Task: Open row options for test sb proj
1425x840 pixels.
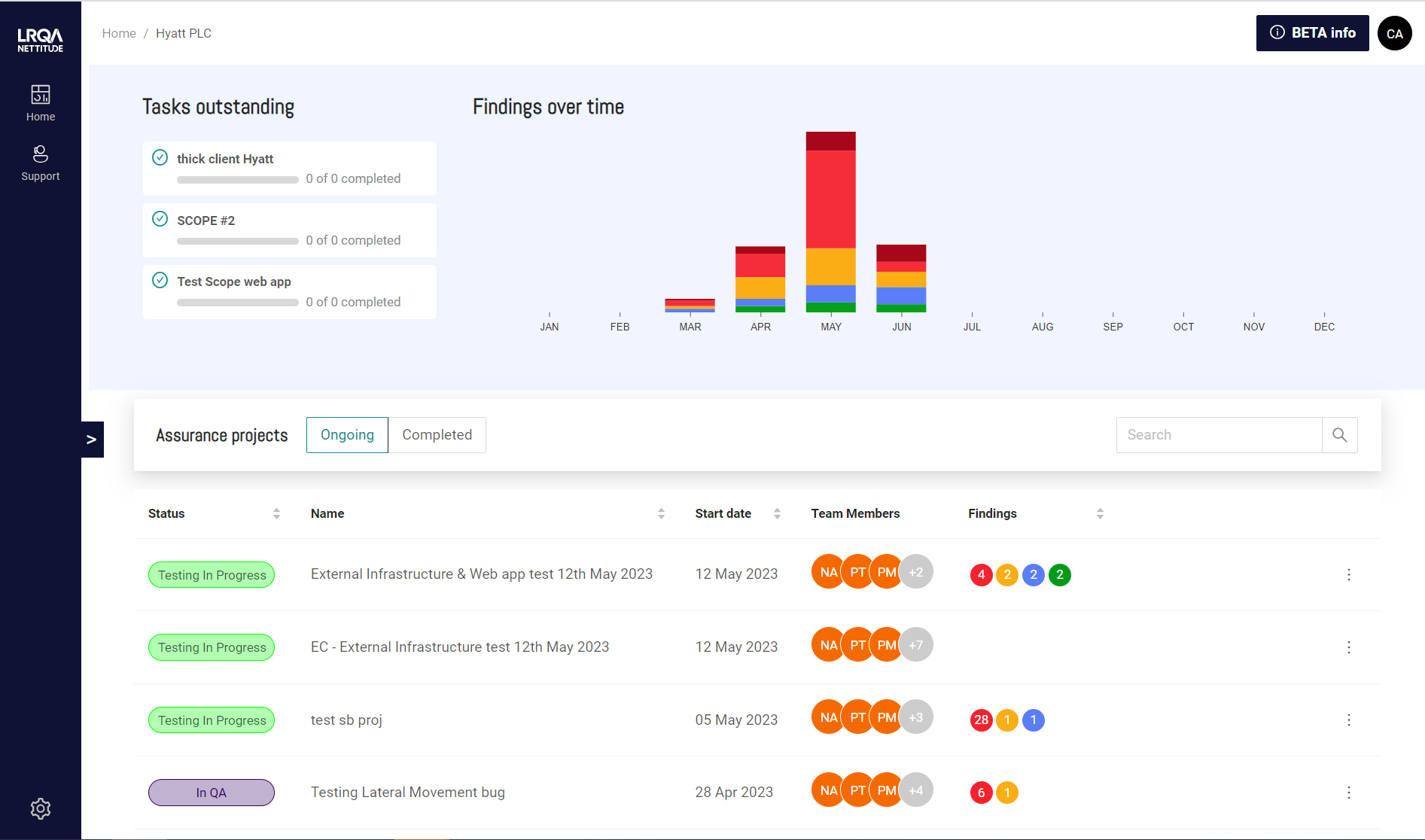Action: coord(1348,720)
